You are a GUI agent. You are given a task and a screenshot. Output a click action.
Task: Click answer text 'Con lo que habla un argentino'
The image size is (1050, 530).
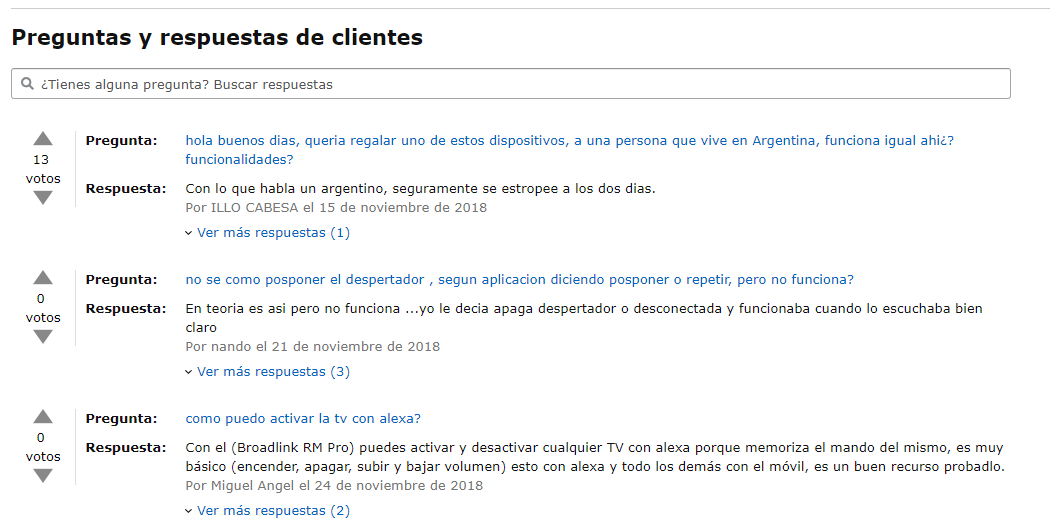click(x=421, y=189)
